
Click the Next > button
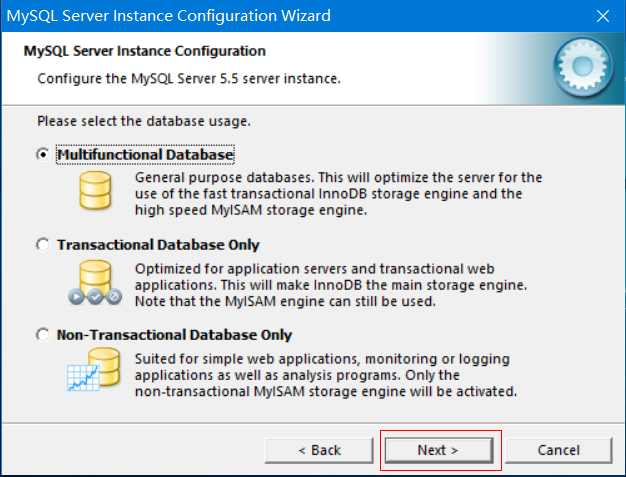click(x=439, y=450)
